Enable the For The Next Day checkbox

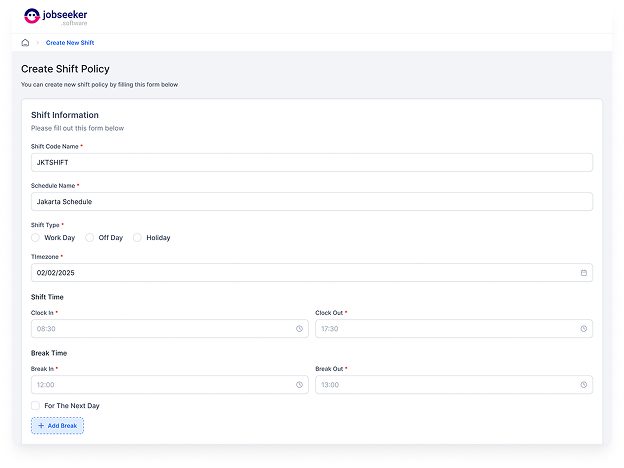click(36, 405)
